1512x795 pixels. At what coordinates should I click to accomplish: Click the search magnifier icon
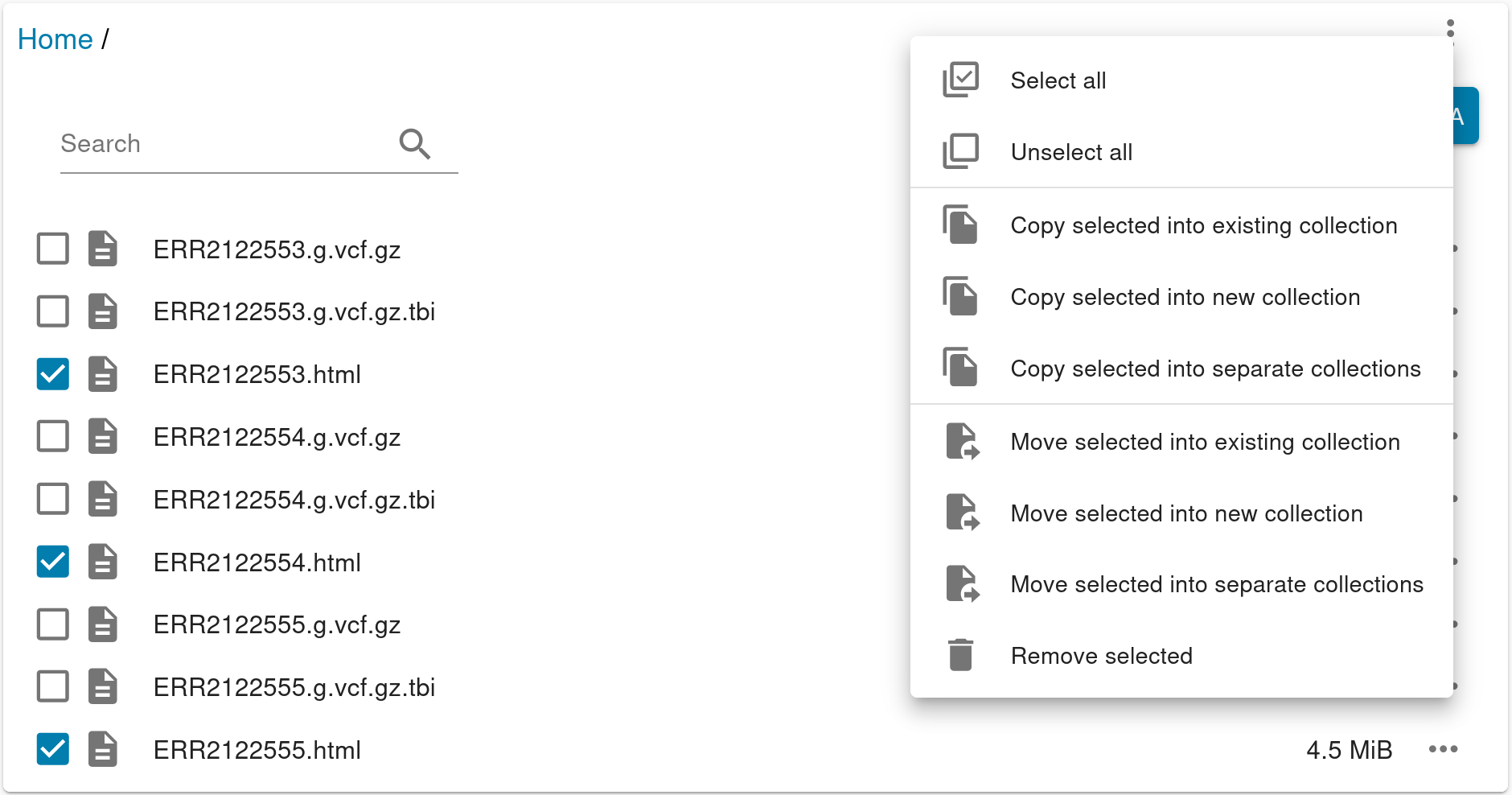415,144
